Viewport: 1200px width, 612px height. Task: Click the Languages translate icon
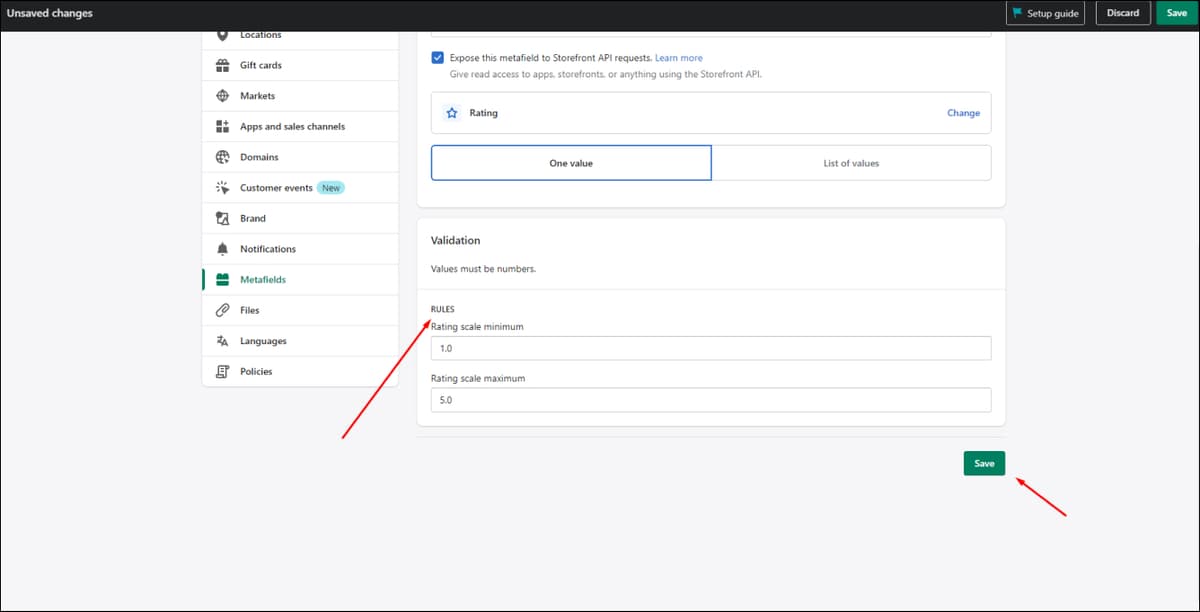222,341
